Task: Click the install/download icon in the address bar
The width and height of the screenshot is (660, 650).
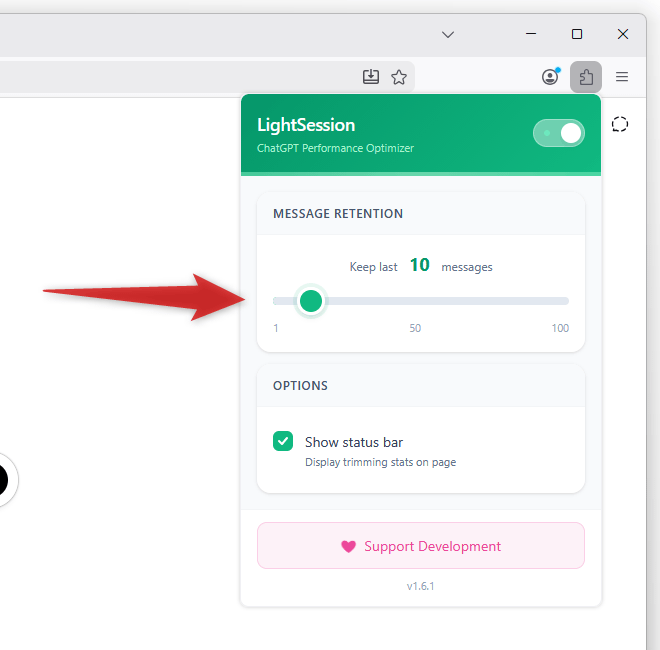Action: coord(371,77)
